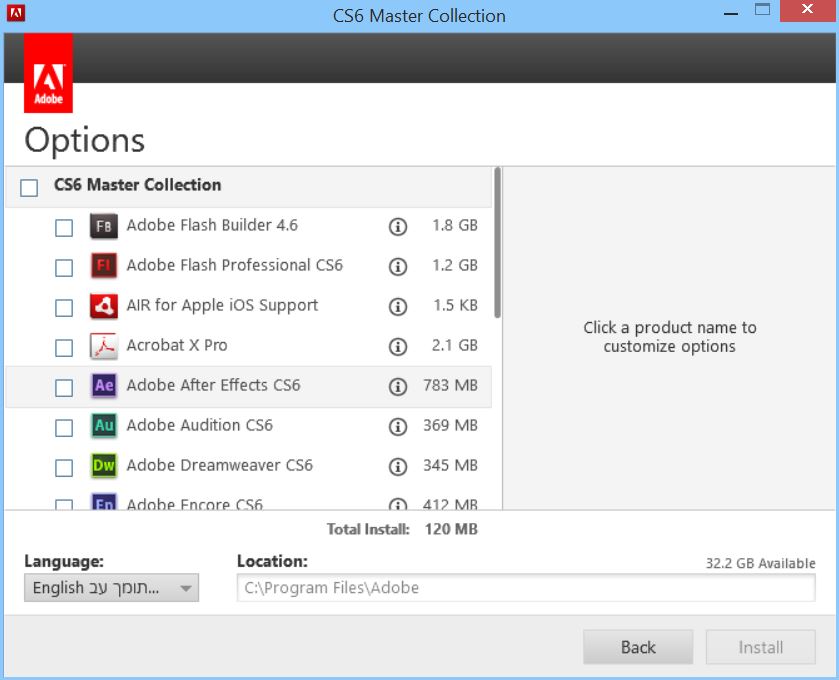Select the AIR for Apple iOS Support name

(x=222, y=305)
